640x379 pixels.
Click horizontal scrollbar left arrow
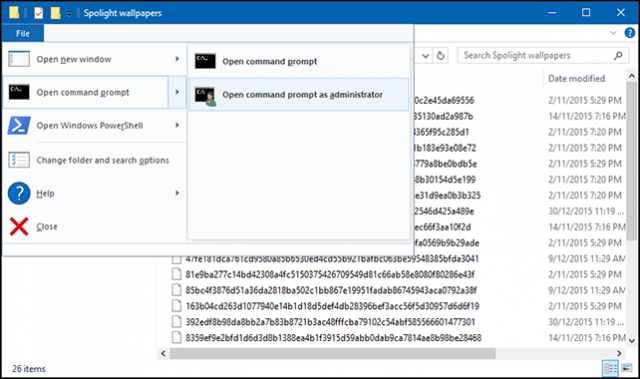click(163, 353)
